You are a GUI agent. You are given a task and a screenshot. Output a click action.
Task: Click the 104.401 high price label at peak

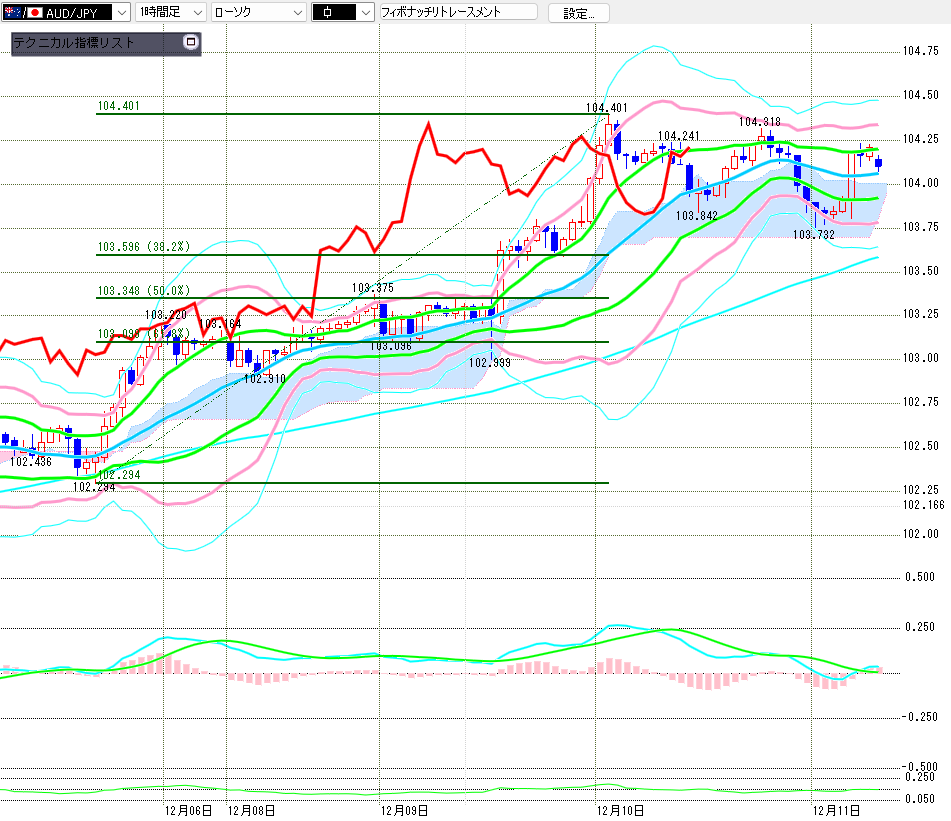pyautogui.click(x=606, y=108)
